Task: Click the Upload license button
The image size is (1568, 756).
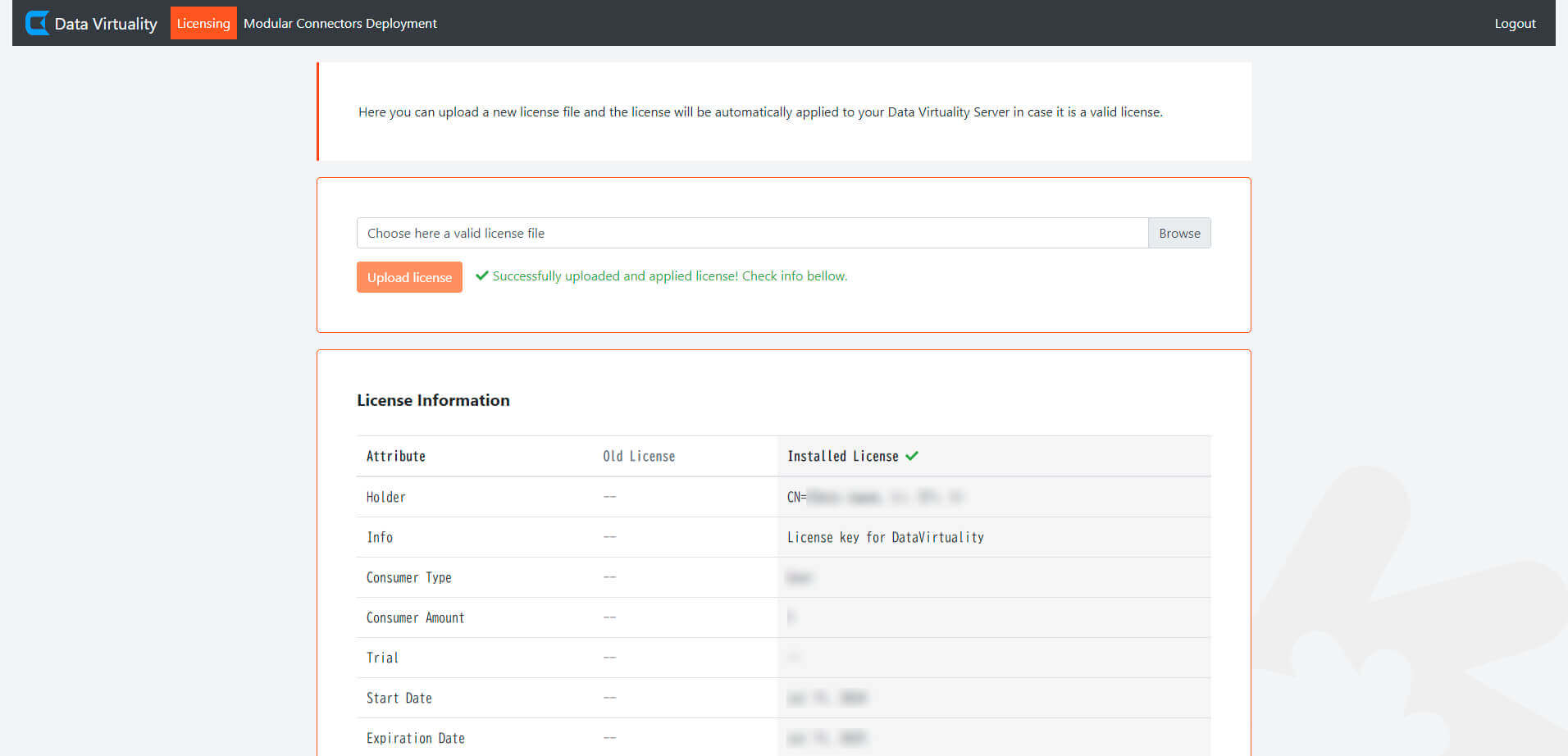Action: pos(409,277)
